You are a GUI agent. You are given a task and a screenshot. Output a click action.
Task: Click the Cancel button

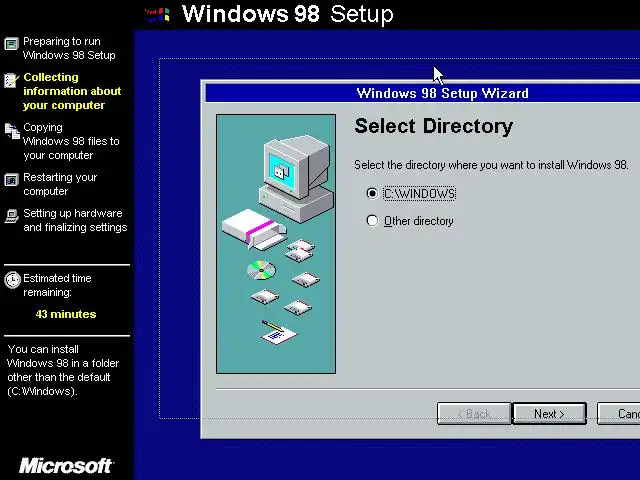pos(618,414)
